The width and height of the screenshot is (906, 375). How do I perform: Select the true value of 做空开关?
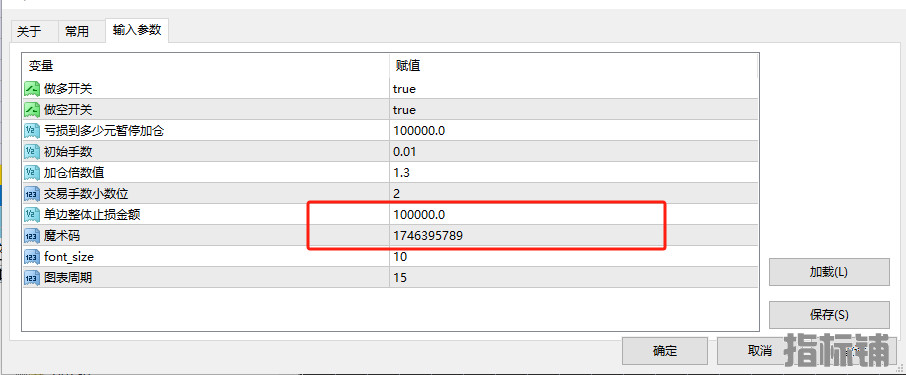click(404, 110)
